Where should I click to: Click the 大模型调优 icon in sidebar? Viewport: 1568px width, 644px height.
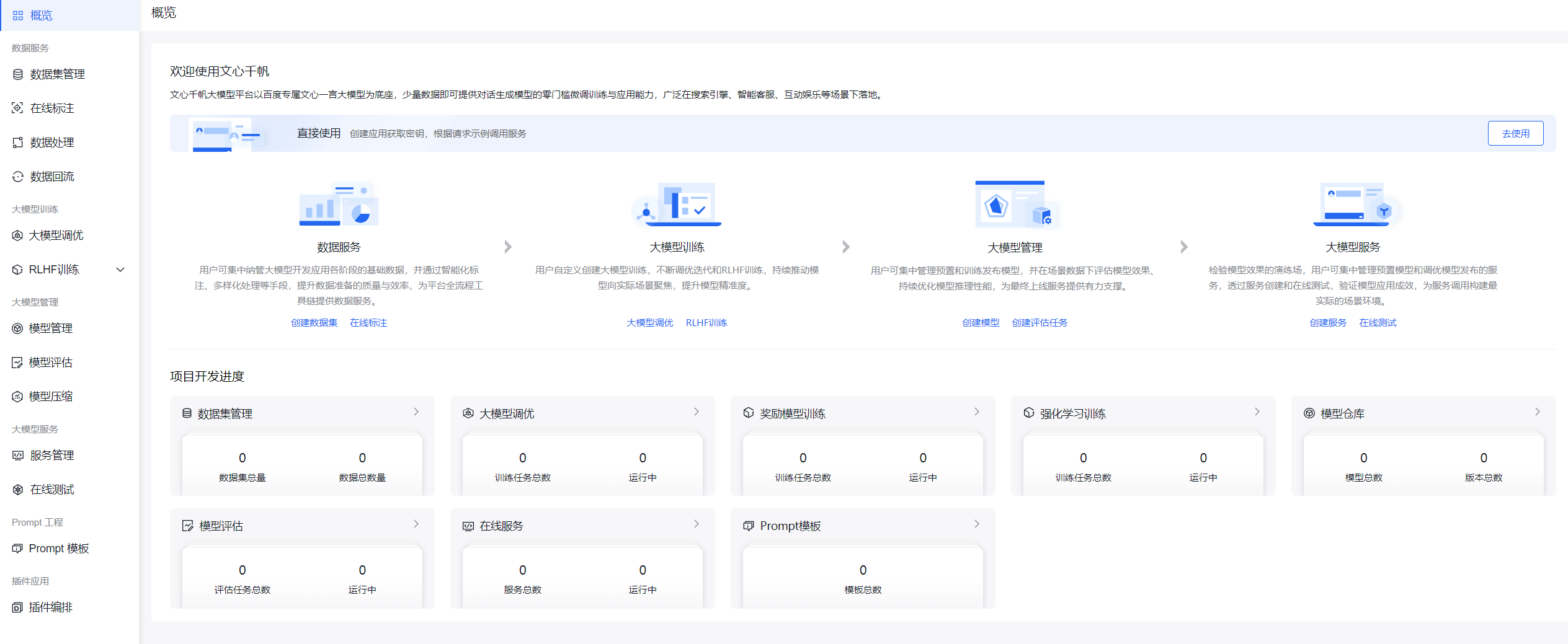tap(17, 236)
